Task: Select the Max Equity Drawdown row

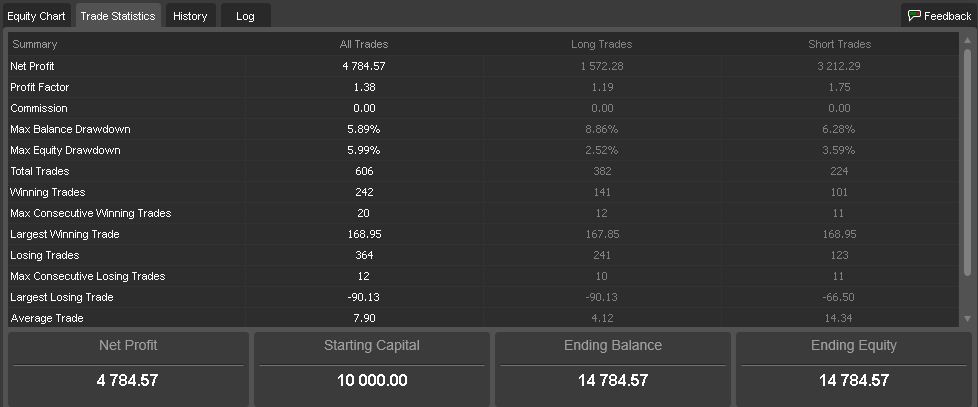Action: pyautogui.click(x=483, y=150)
